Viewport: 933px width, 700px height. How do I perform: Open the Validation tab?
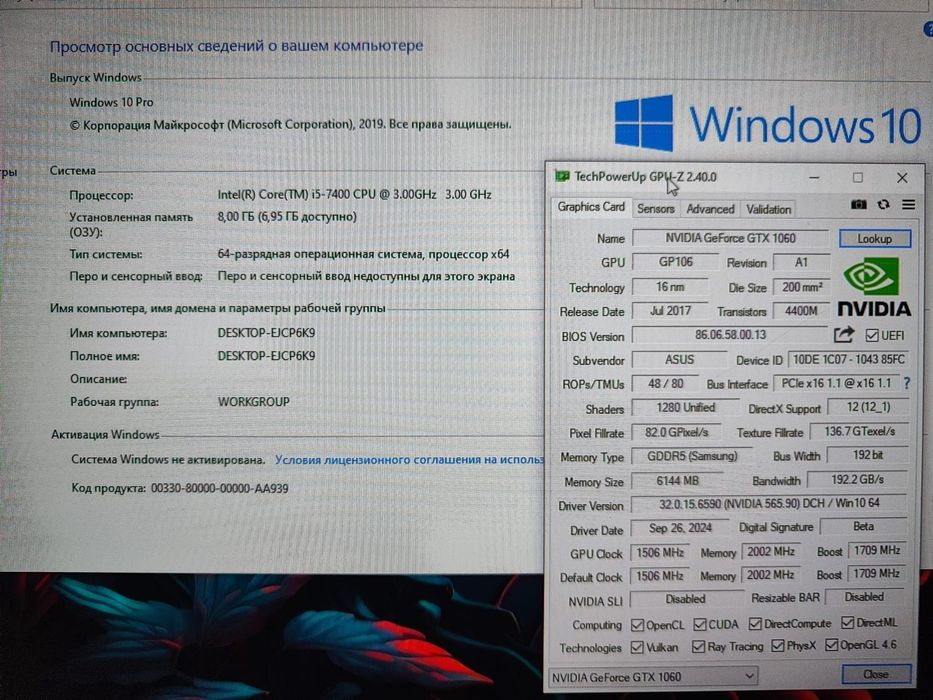tap(768, 209)
